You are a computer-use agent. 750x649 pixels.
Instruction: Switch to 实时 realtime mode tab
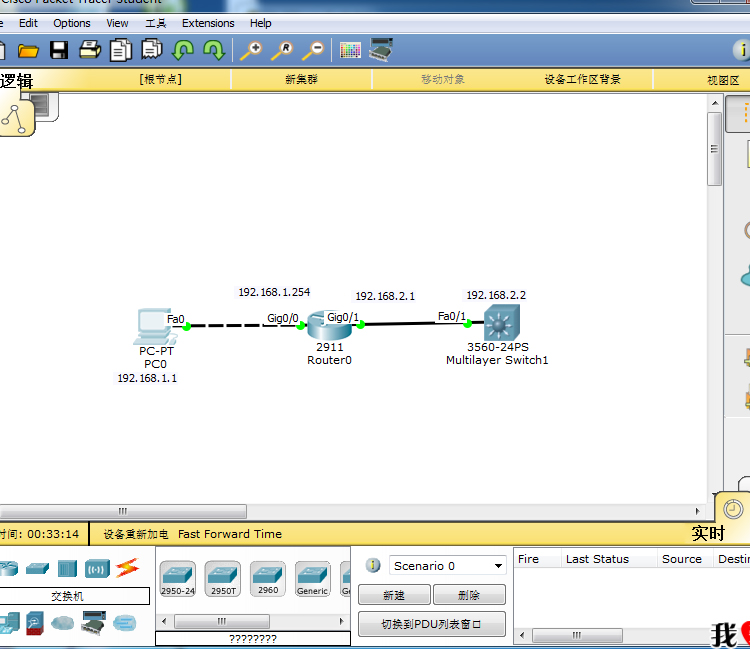tap(708, 533)
